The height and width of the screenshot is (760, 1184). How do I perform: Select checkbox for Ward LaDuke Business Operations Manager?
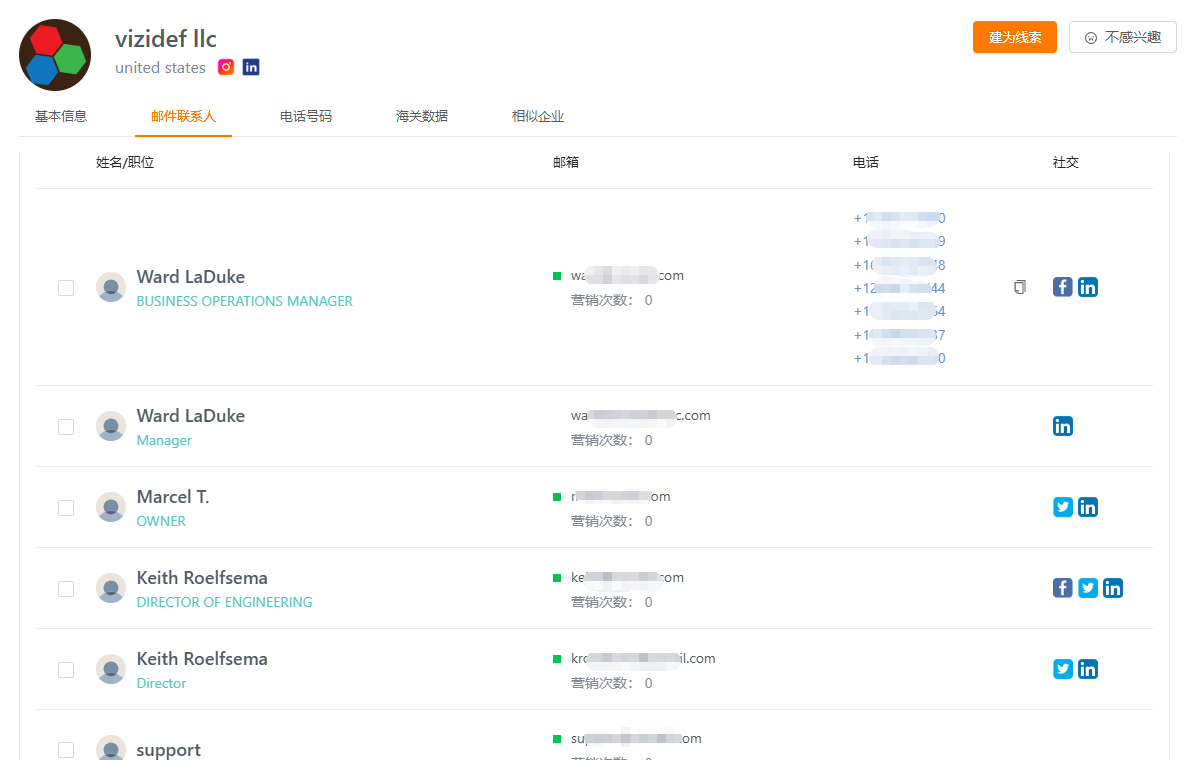(x=66, y=288)
